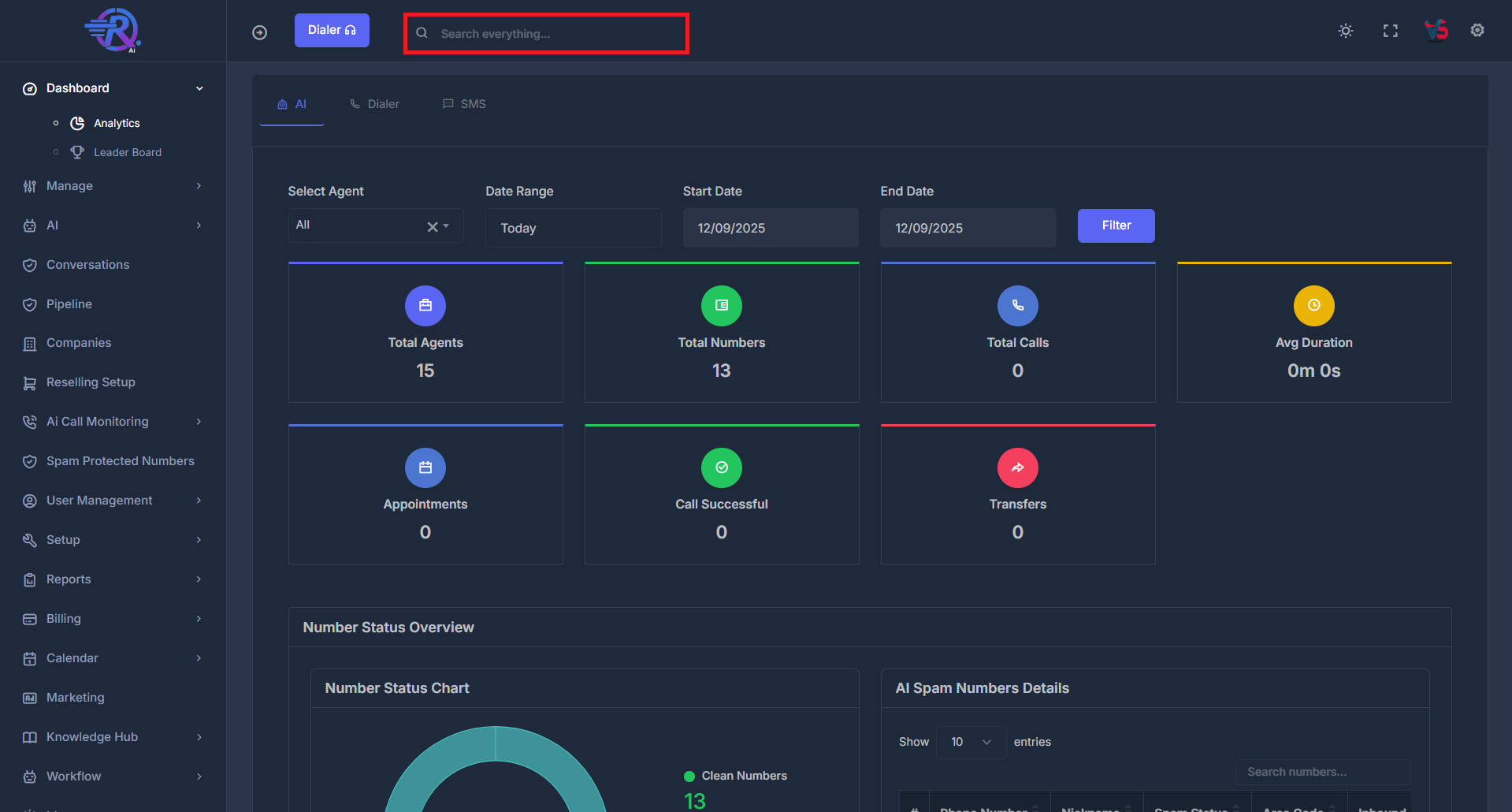Click the Leader Board trophy icon
1512x812 pixels.
point(77,152)
